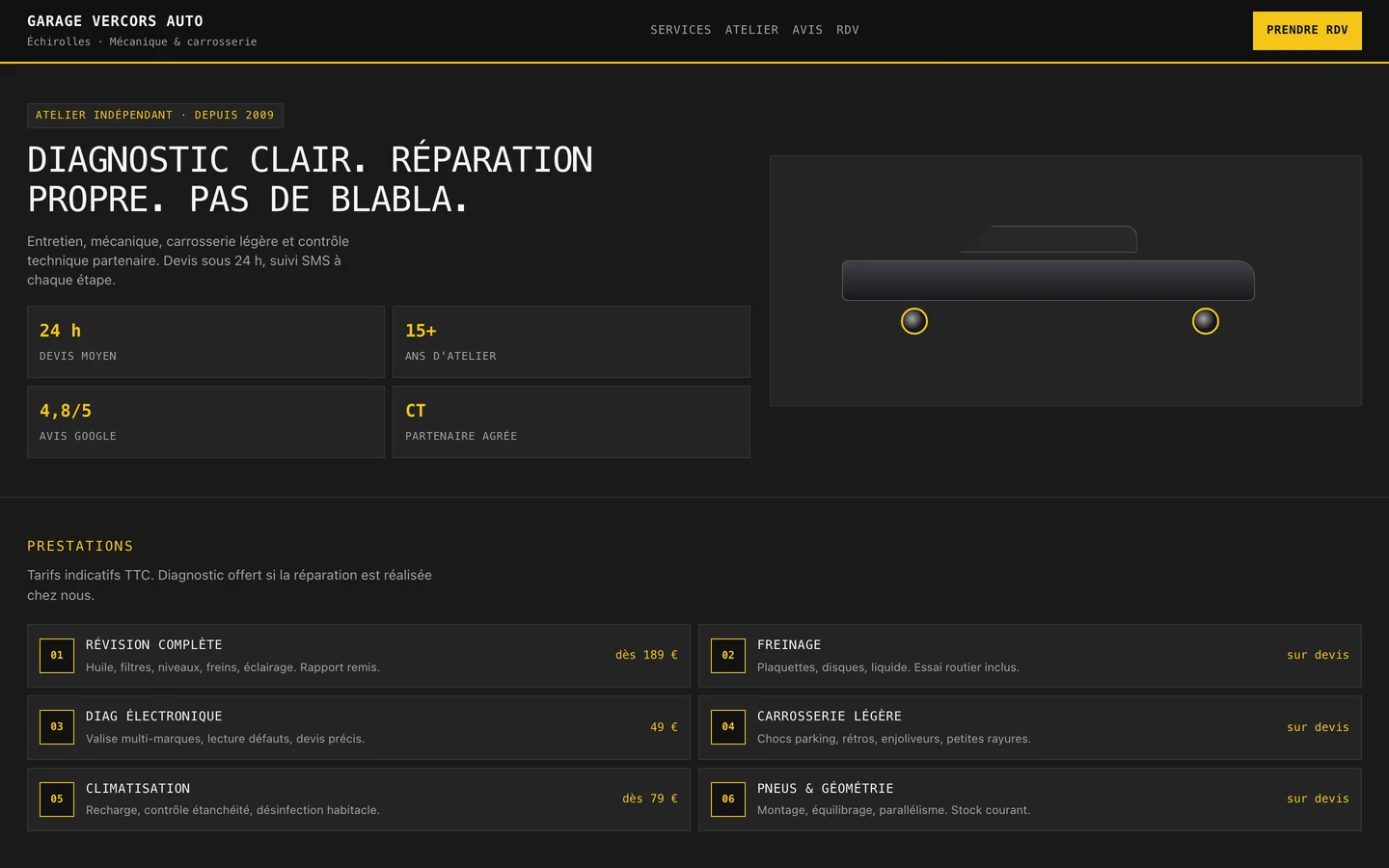Viewport: 1389px width, 868px height.
Task: Click the 05 number badge
Action: point(57,800)
